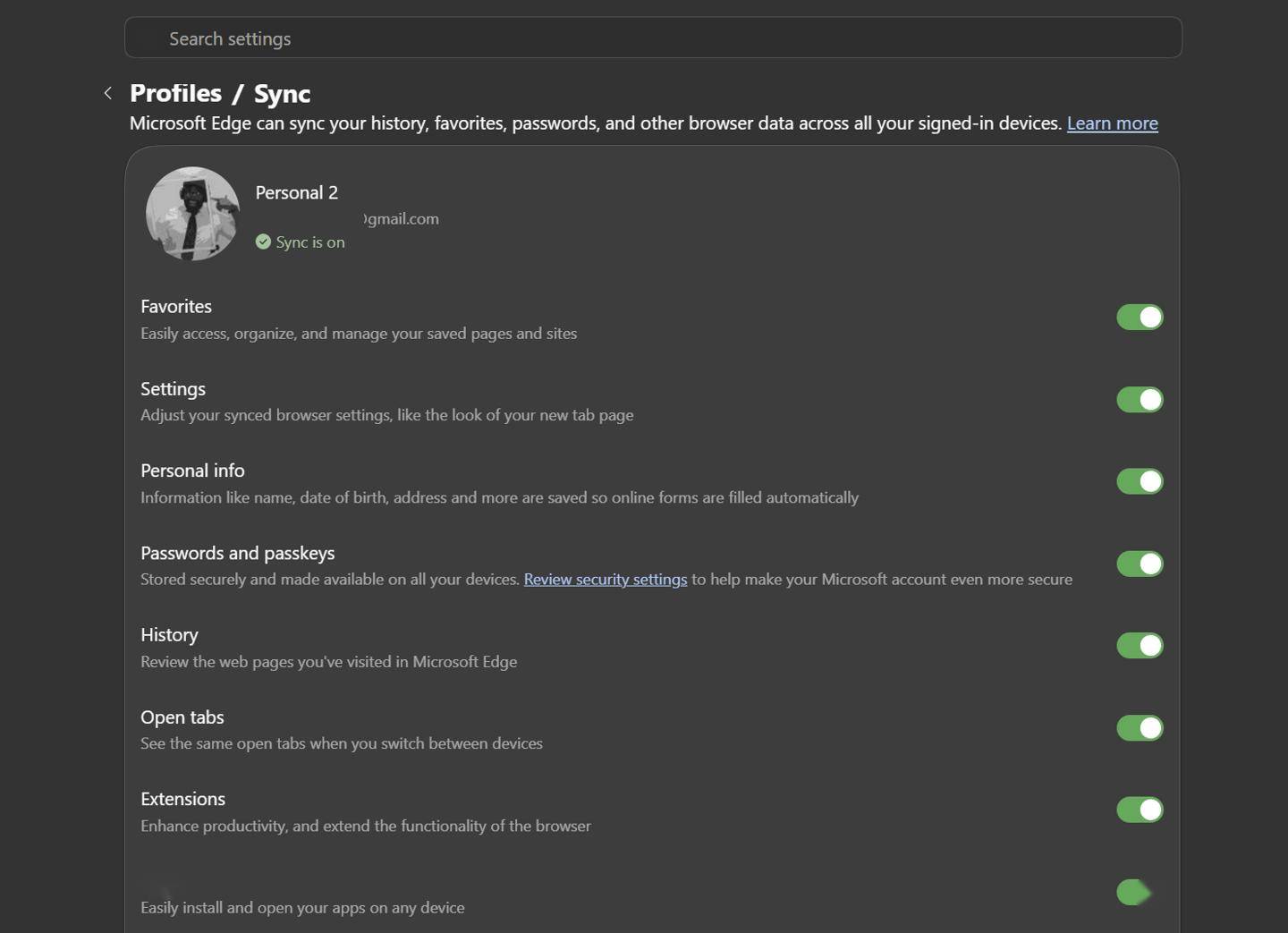Open the Learn more link
Viewport: 1288px width, 933px height.
pyautogui.click(x=1112, y=123)
